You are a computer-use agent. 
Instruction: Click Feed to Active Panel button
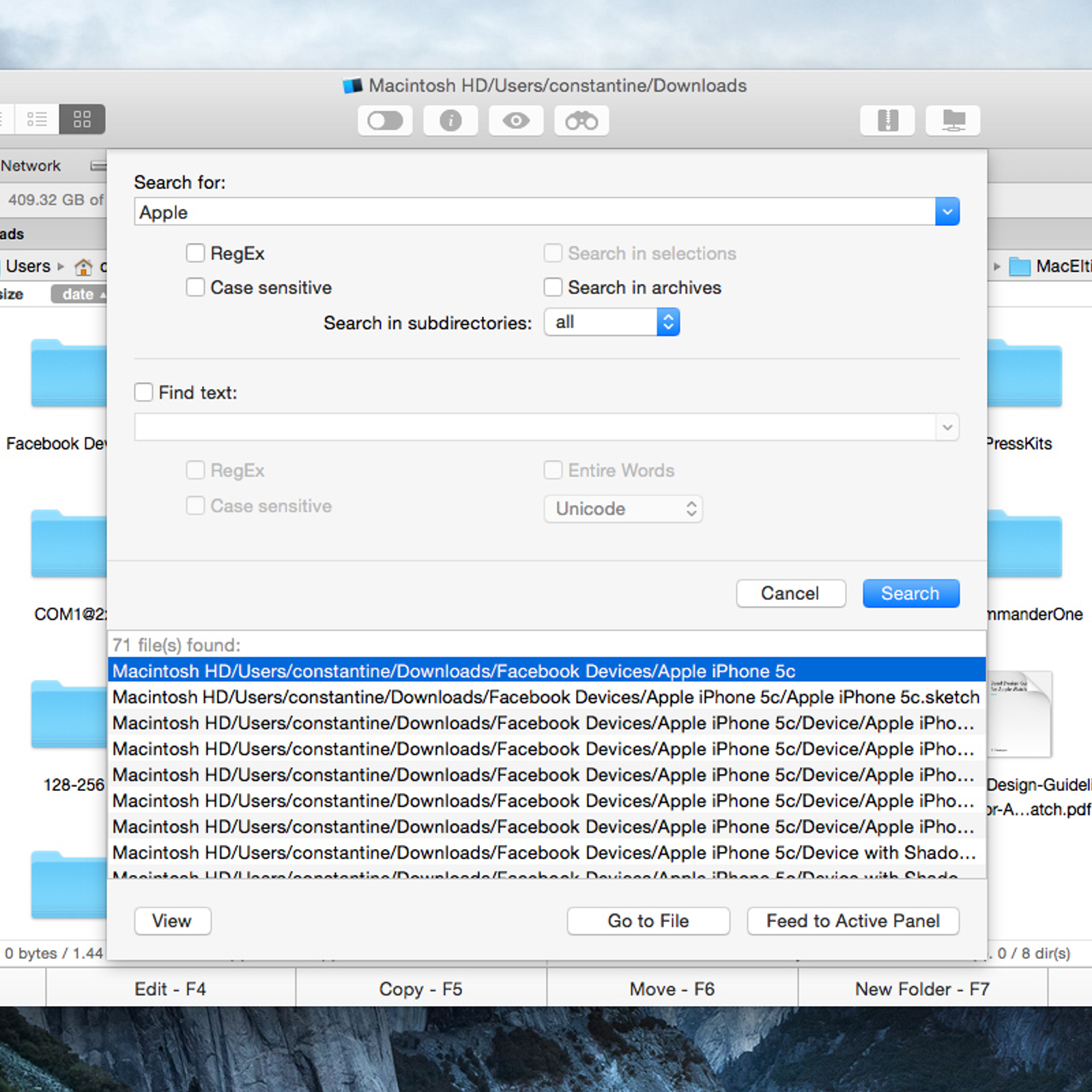(x=853, y=921)
